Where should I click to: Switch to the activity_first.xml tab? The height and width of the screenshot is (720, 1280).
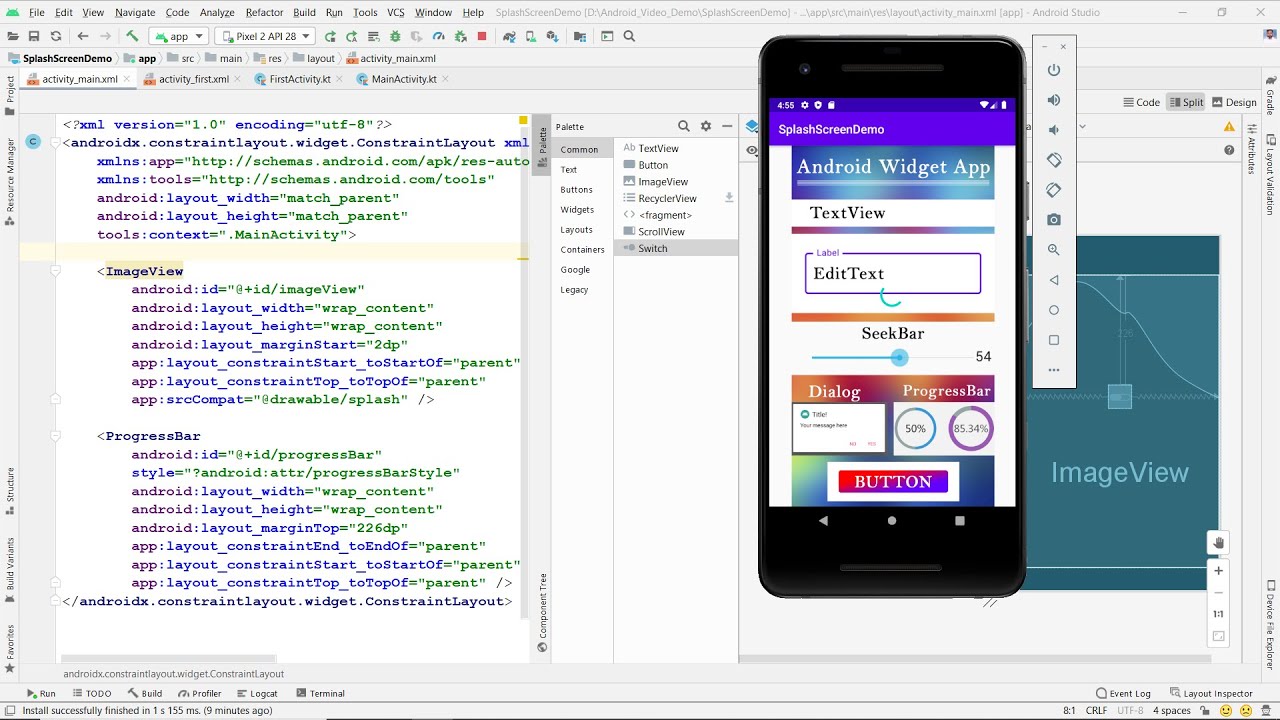pos(193,79)
